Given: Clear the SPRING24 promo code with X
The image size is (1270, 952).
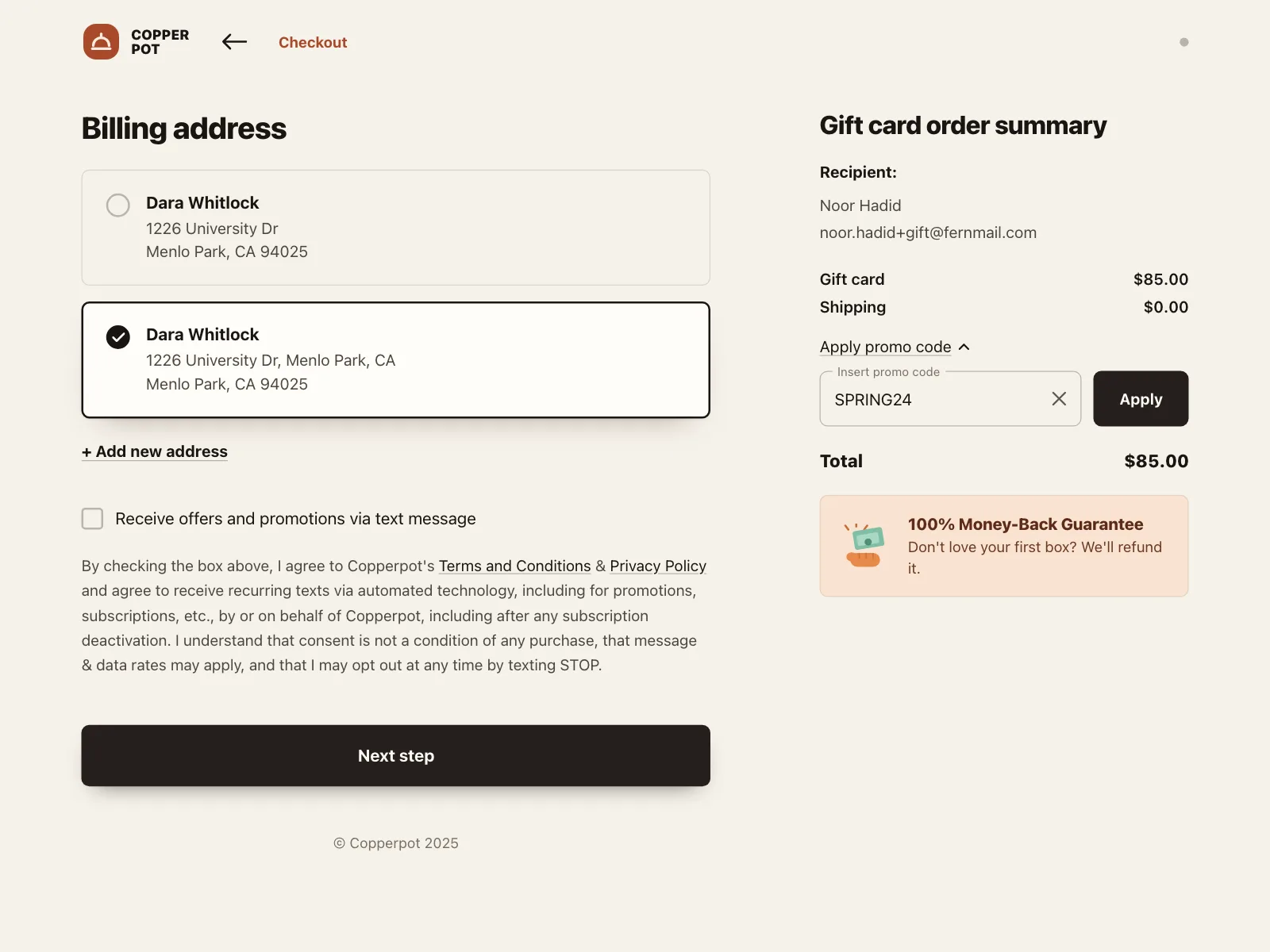Looking at the screenshot, I should click(x=1059, y=399).
